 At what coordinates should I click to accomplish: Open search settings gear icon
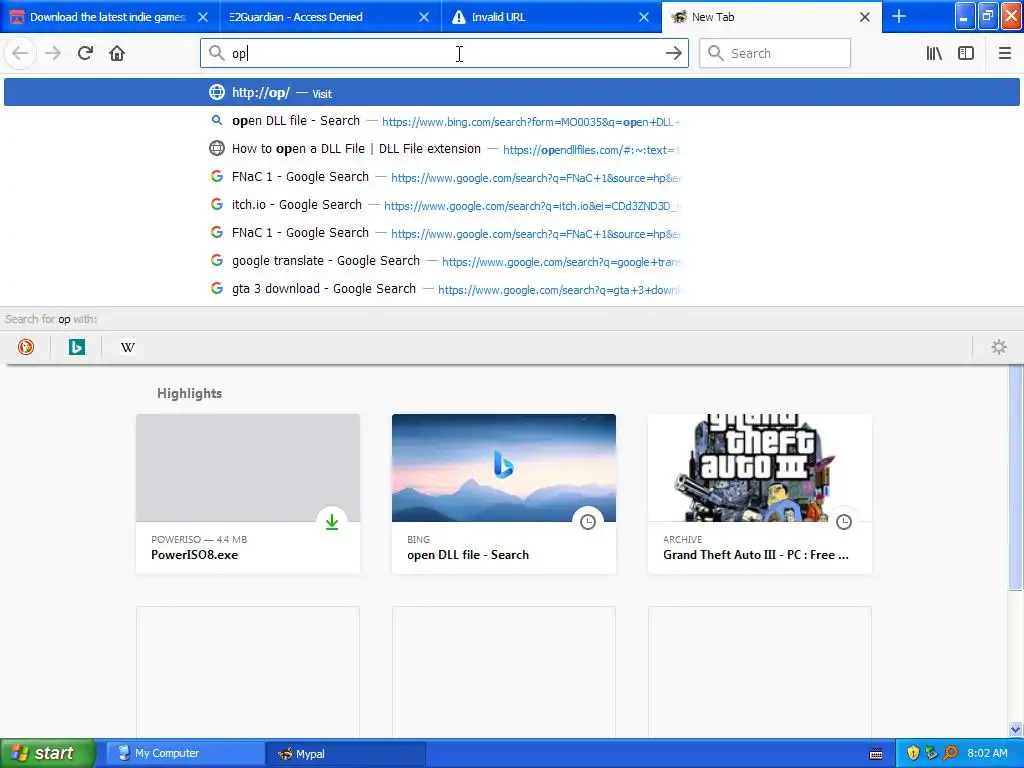pyautogui.click(x=999, y=347)
